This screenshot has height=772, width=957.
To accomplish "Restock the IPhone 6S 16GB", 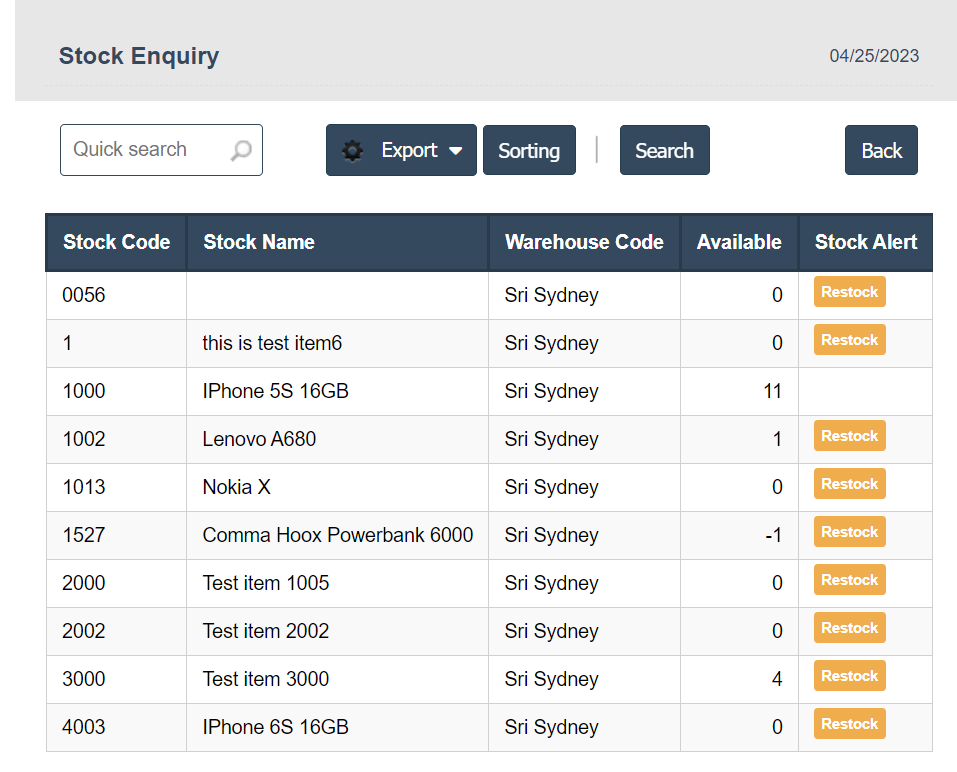I will [849, 724].
